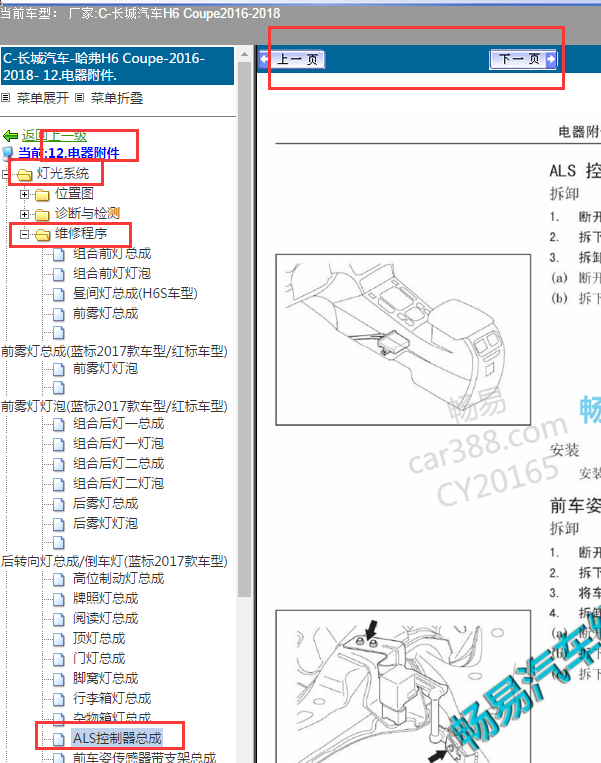Select the 维修程序 tree item
The image size is (601, 763).
tap(81, 234)
